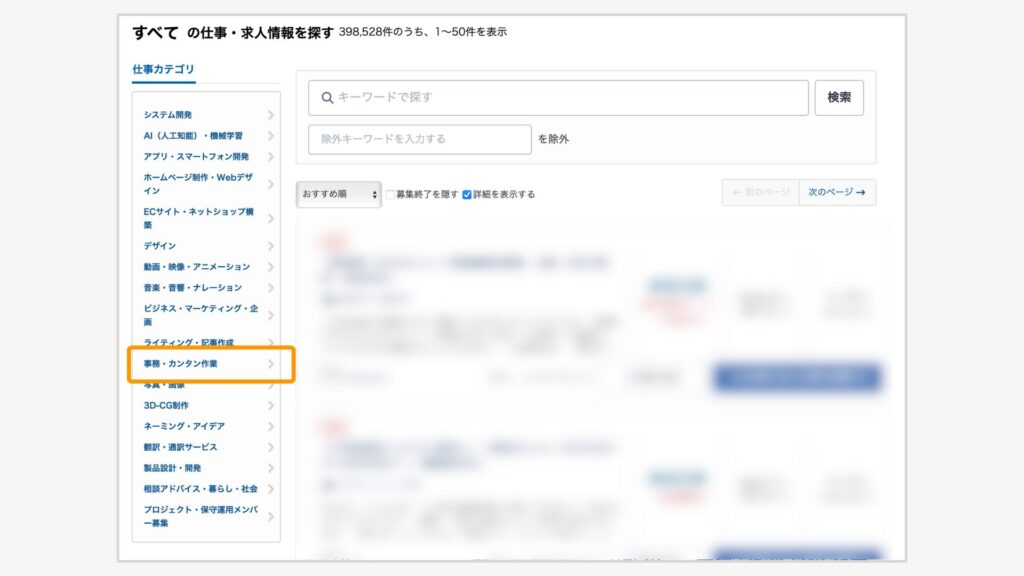The width and height of the screenshot is (1024, 576).
Task: Click the chevron next to 音楽・音響・ナレーション
Action: (x=270, y=288)
